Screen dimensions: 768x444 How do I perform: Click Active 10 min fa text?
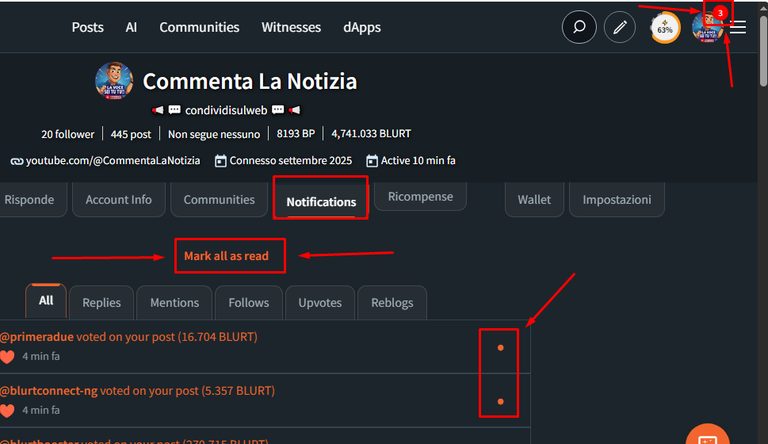[418, 161]
